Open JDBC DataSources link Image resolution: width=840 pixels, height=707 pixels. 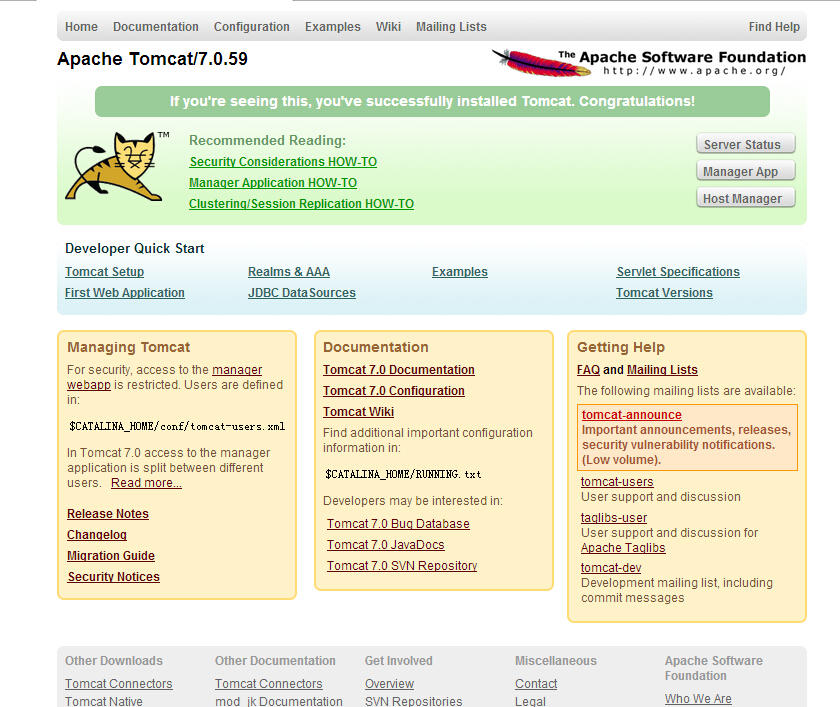pos(302,292)
